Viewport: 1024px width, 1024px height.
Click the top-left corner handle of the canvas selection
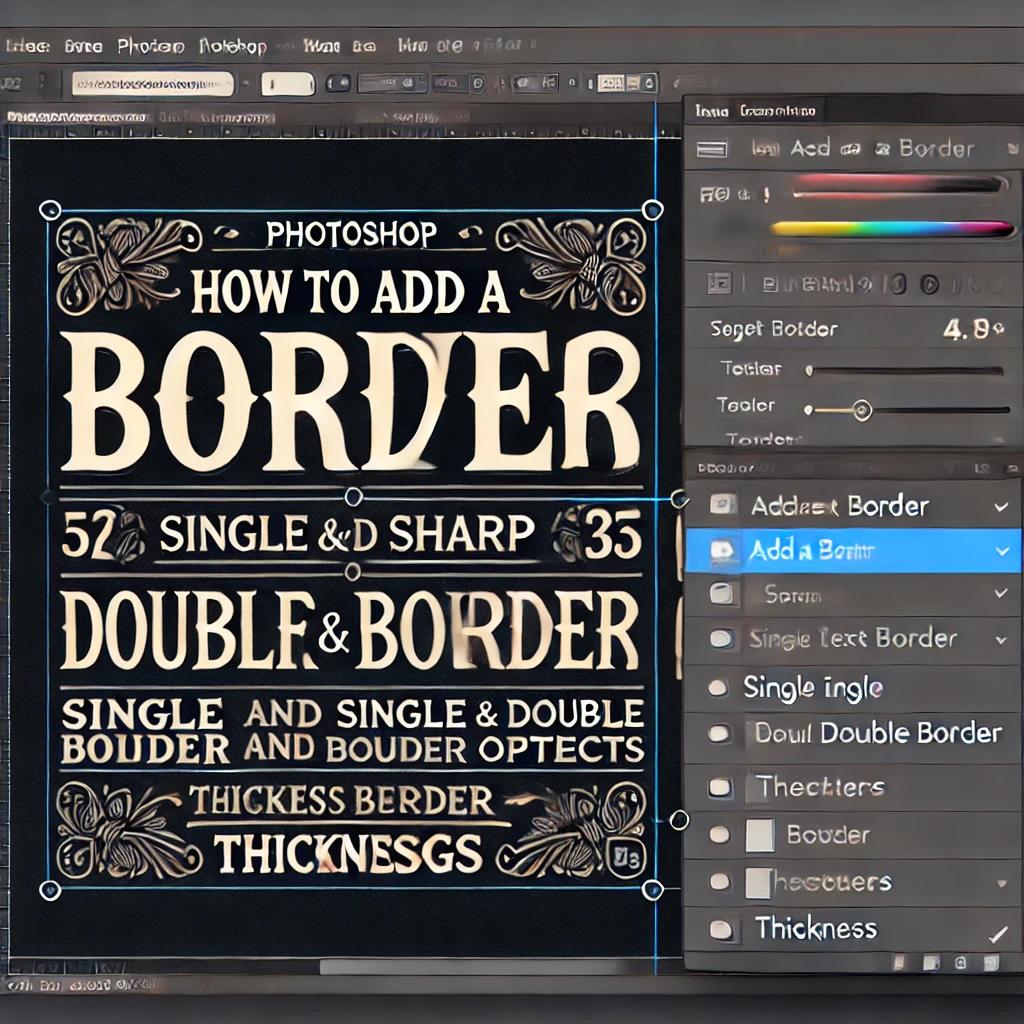click(50, 210)
